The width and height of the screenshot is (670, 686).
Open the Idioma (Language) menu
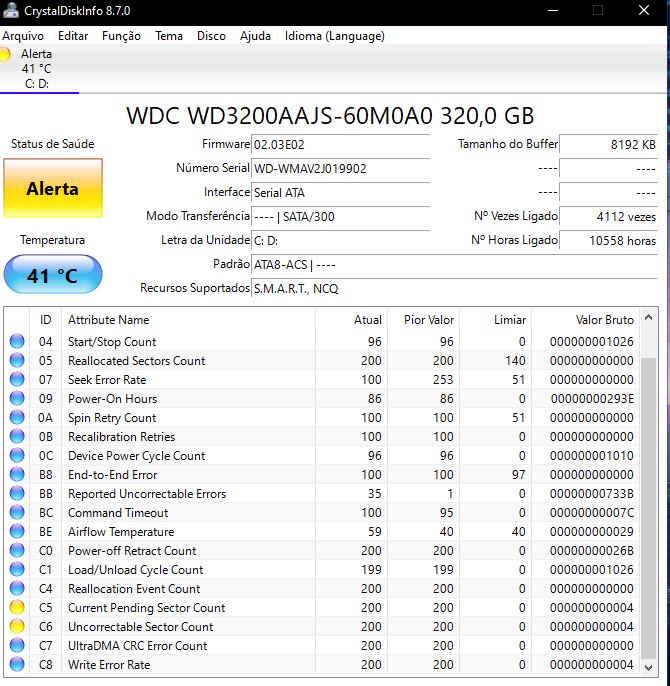coord(335,36)
